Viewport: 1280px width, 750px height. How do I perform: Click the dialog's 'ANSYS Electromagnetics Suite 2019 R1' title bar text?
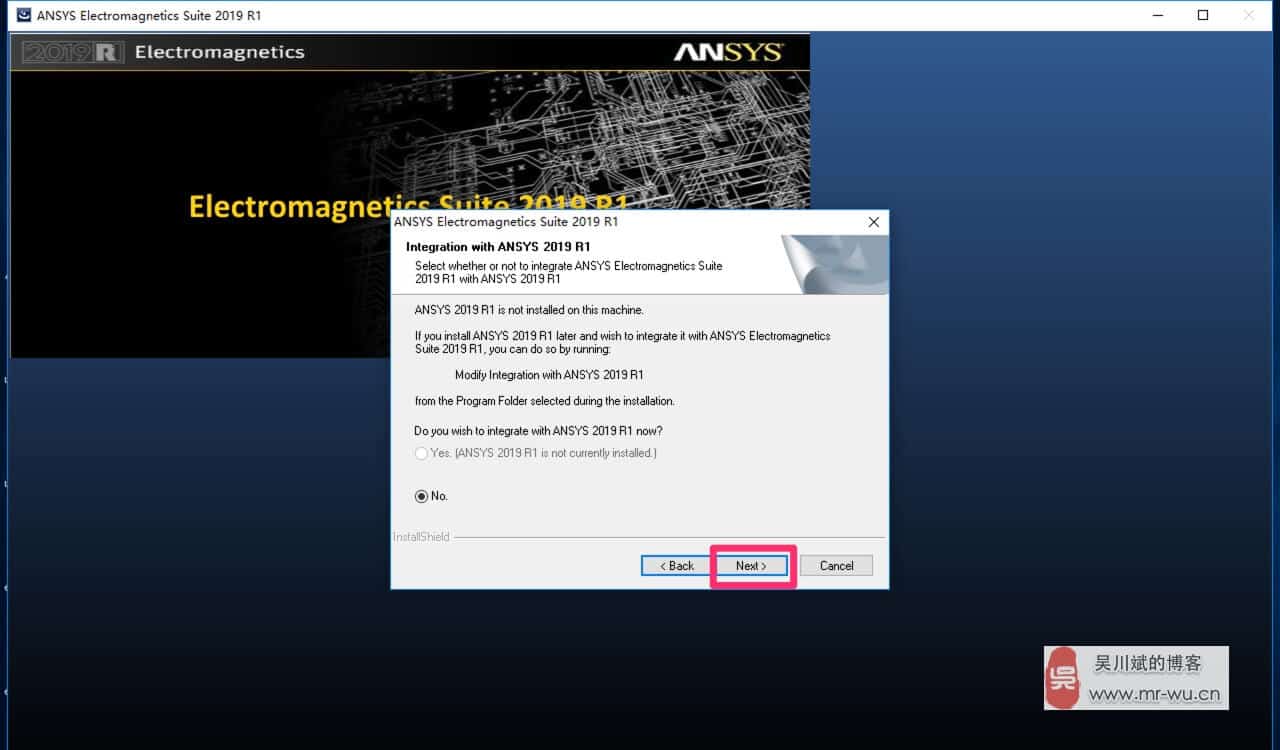506,222
